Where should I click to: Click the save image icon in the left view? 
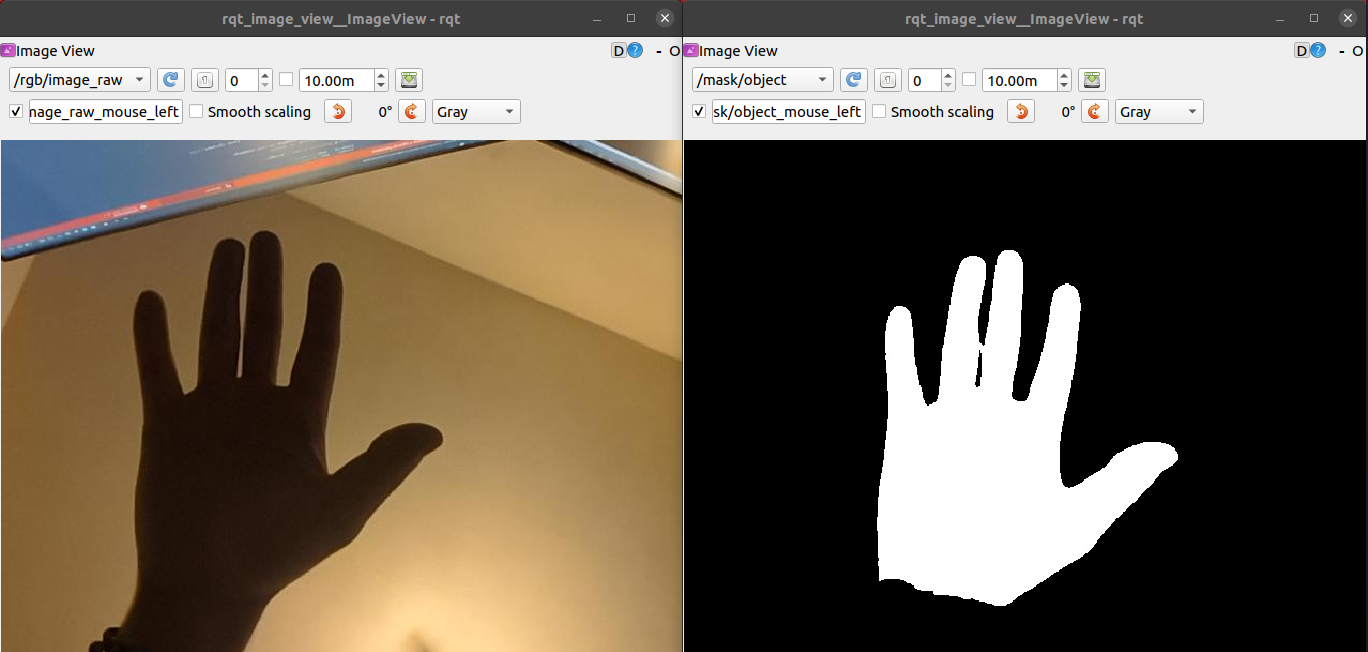coord(408,80)
